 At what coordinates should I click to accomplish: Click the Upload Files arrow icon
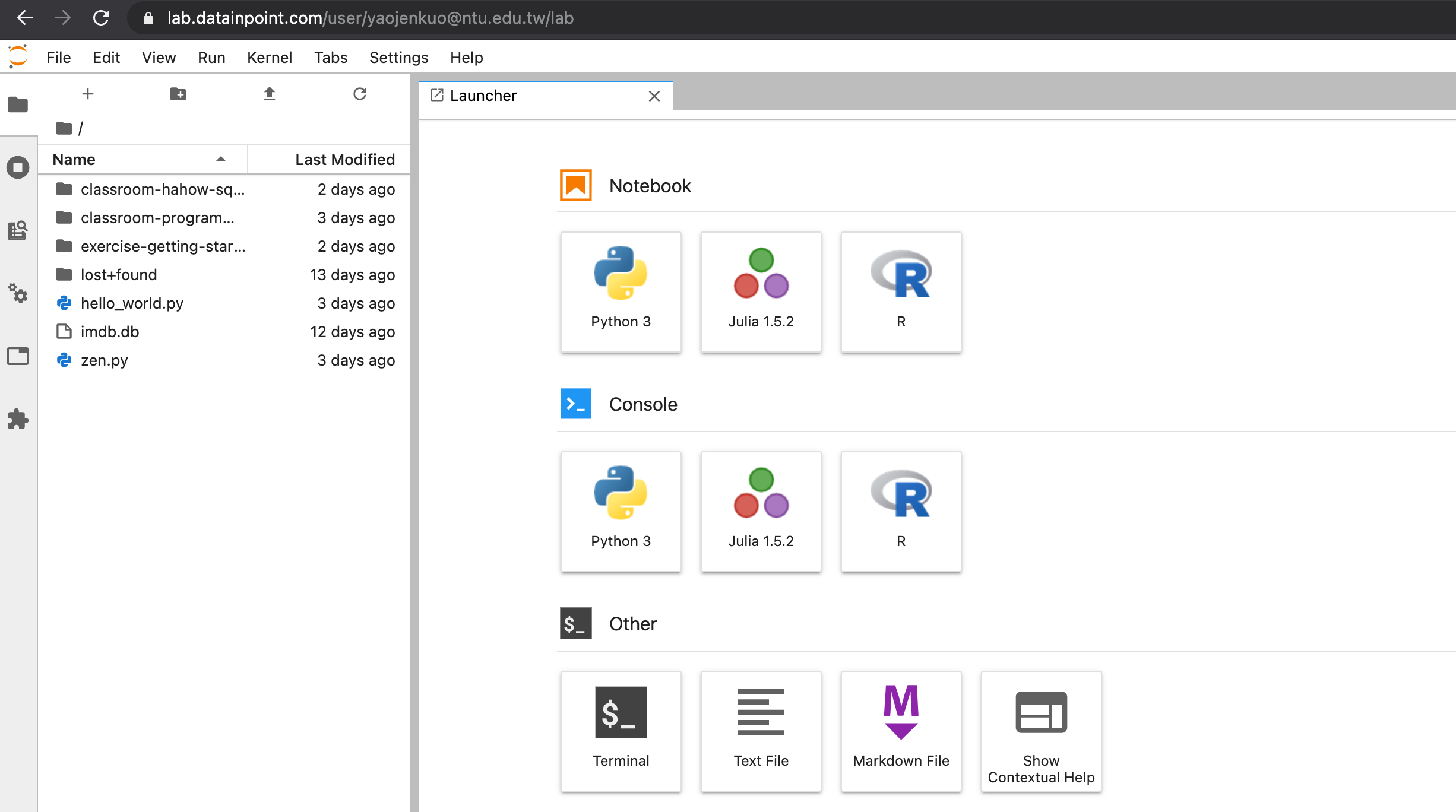click(270, 94)
